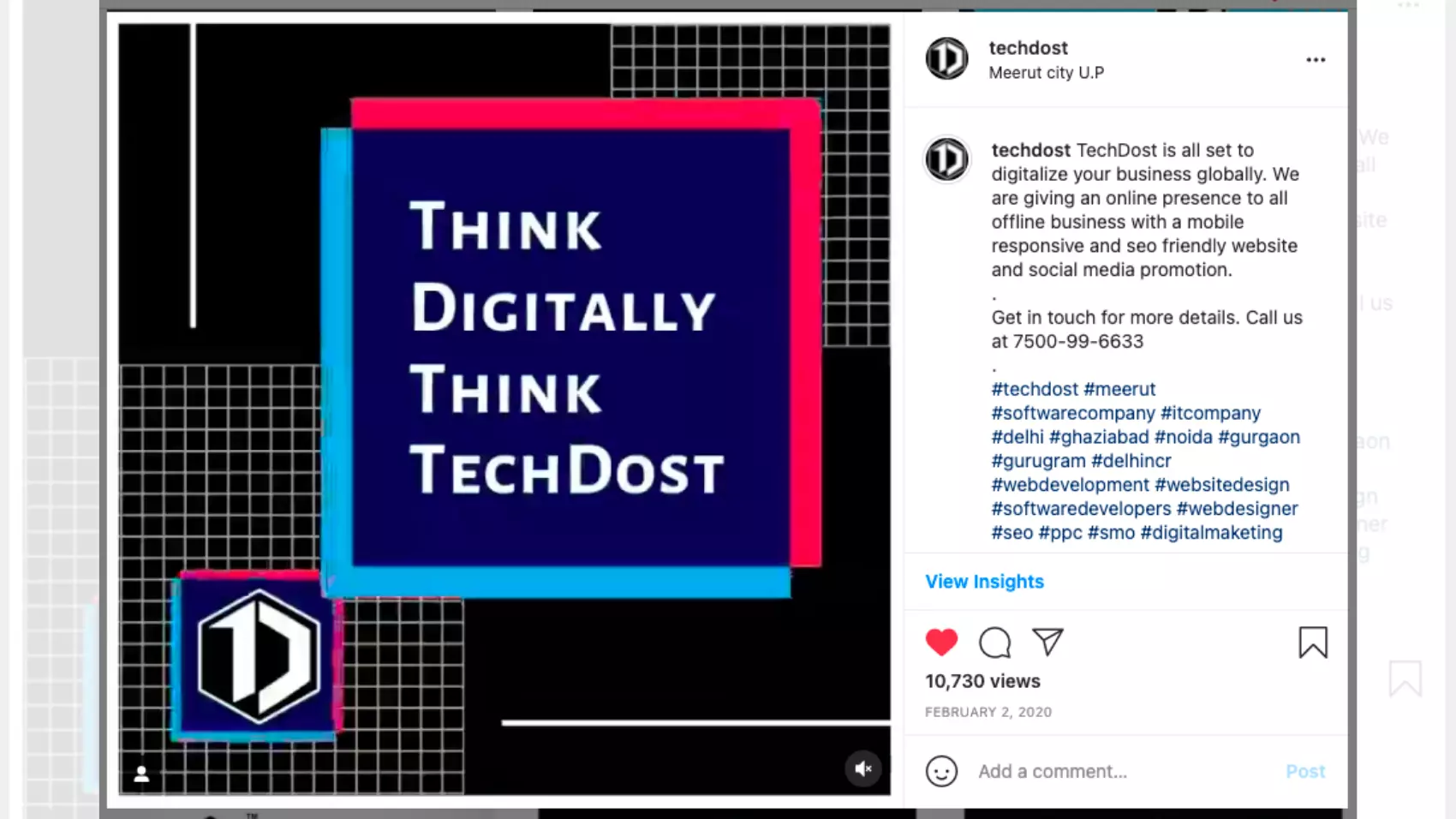Click the Post comment button
Viewport: 1456px width, 819px height.
(x=1305, y=771)
